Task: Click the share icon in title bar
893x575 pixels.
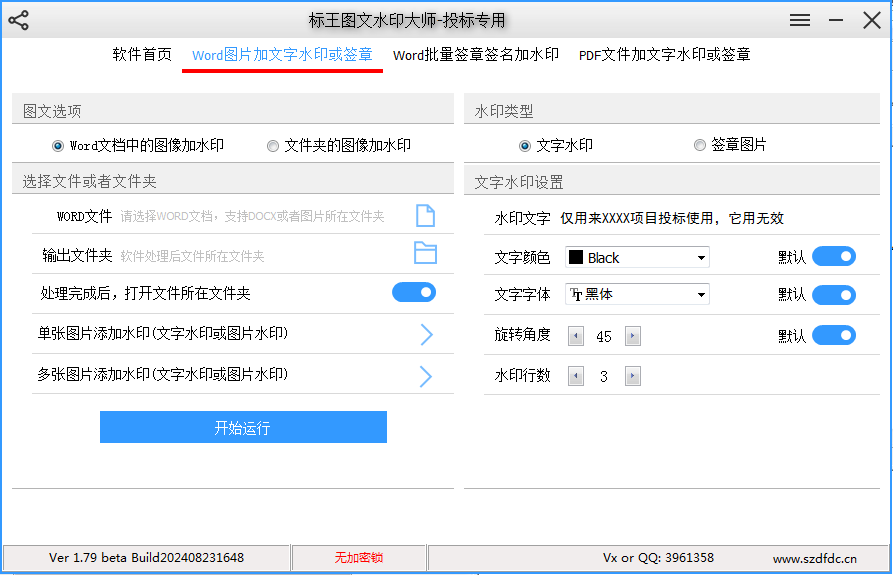Action: 18,20
